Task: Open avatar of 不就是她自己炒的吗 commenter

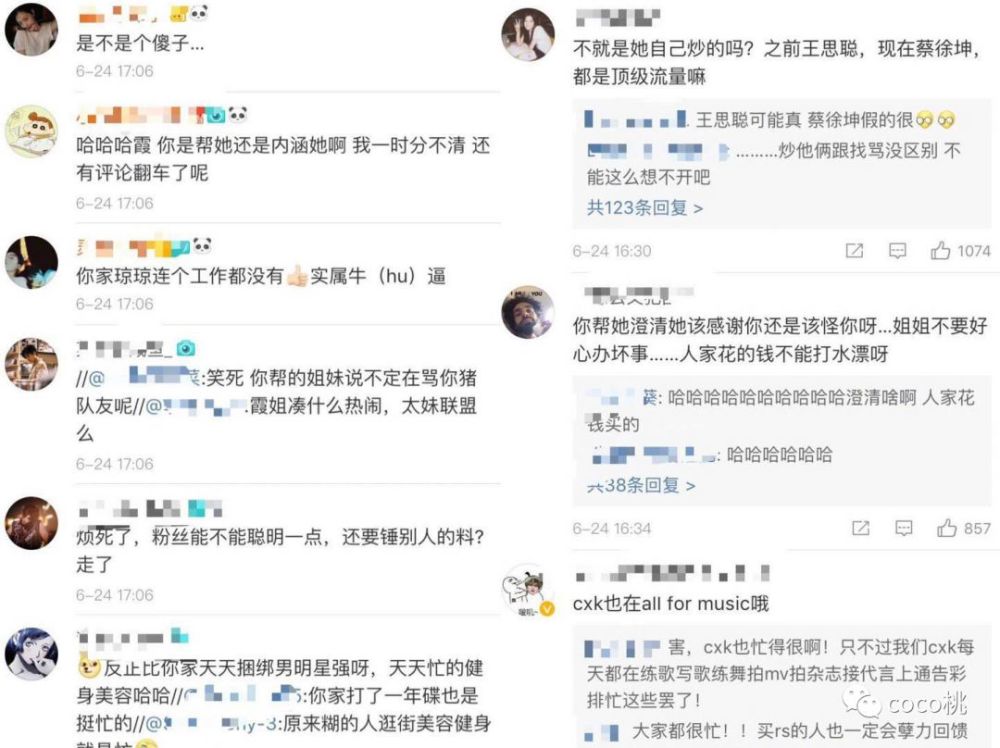Action: point(528,34)
